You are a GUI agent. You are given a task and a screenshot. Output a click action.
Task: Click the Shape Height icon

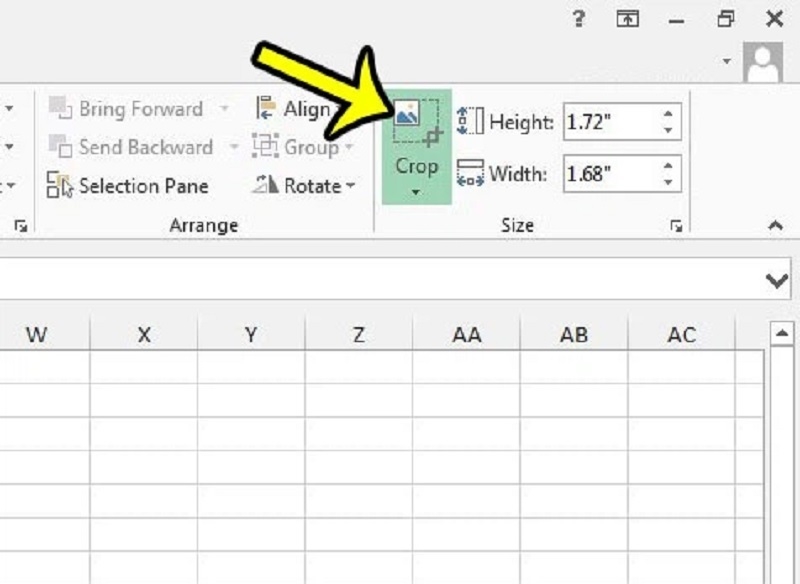tap(470, 122)
